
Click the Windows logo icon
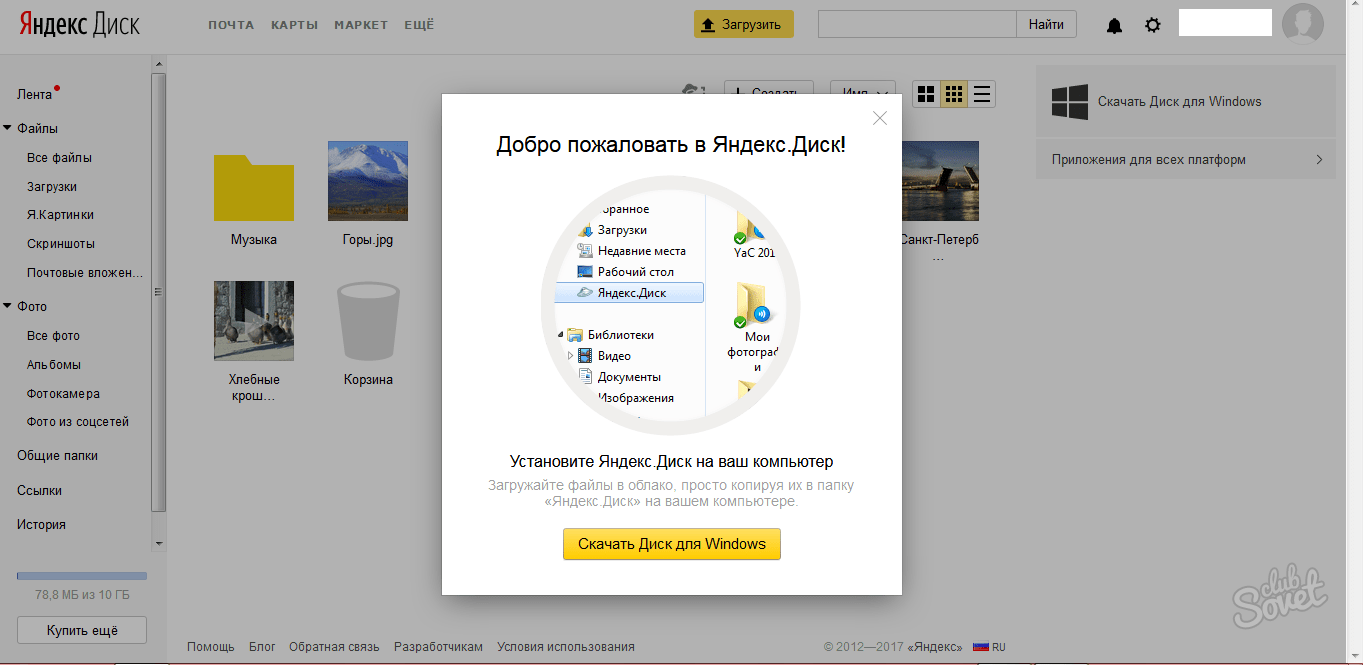click(x=1069, y=102)
